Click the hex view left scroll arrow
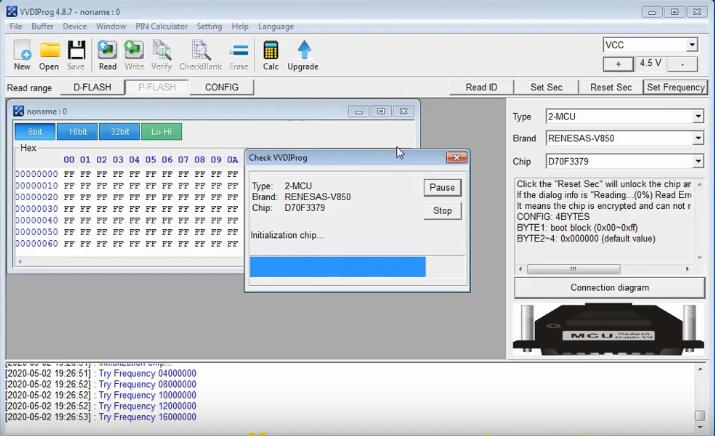The image size is (715, 436). pos(20,261)
